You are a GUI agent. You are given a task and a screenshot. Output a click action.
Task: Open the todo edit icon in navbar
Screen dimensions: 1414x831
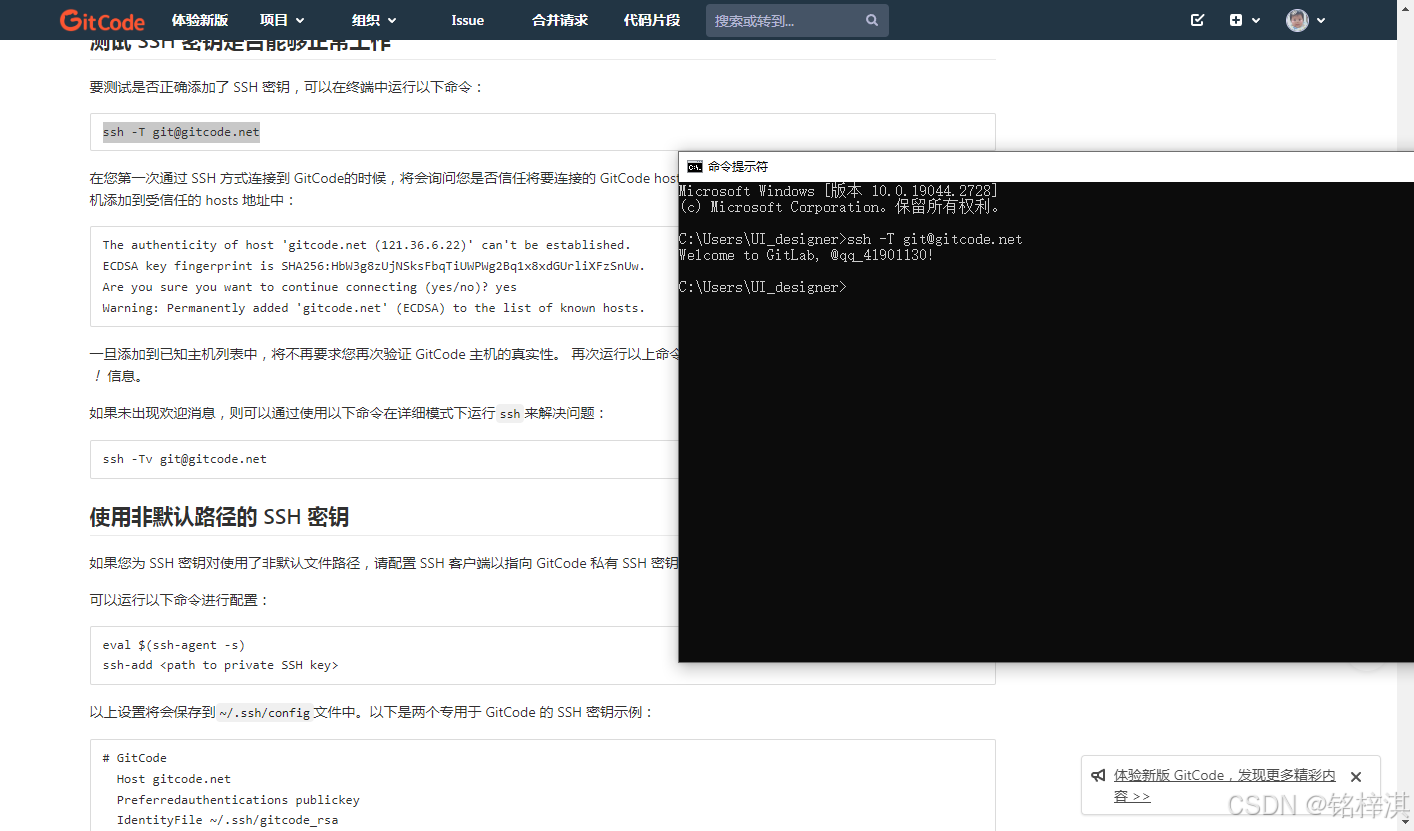pos(1198,20)
